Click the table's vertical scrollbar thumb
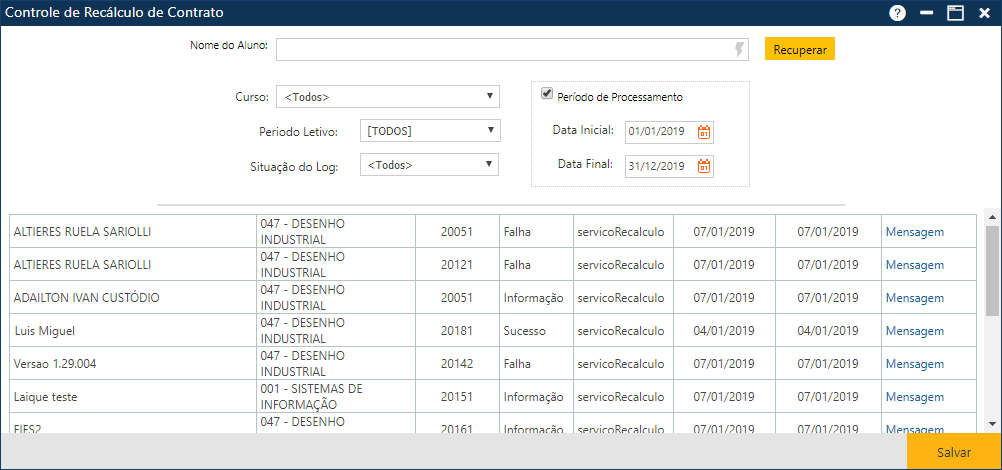 point(991,270)
